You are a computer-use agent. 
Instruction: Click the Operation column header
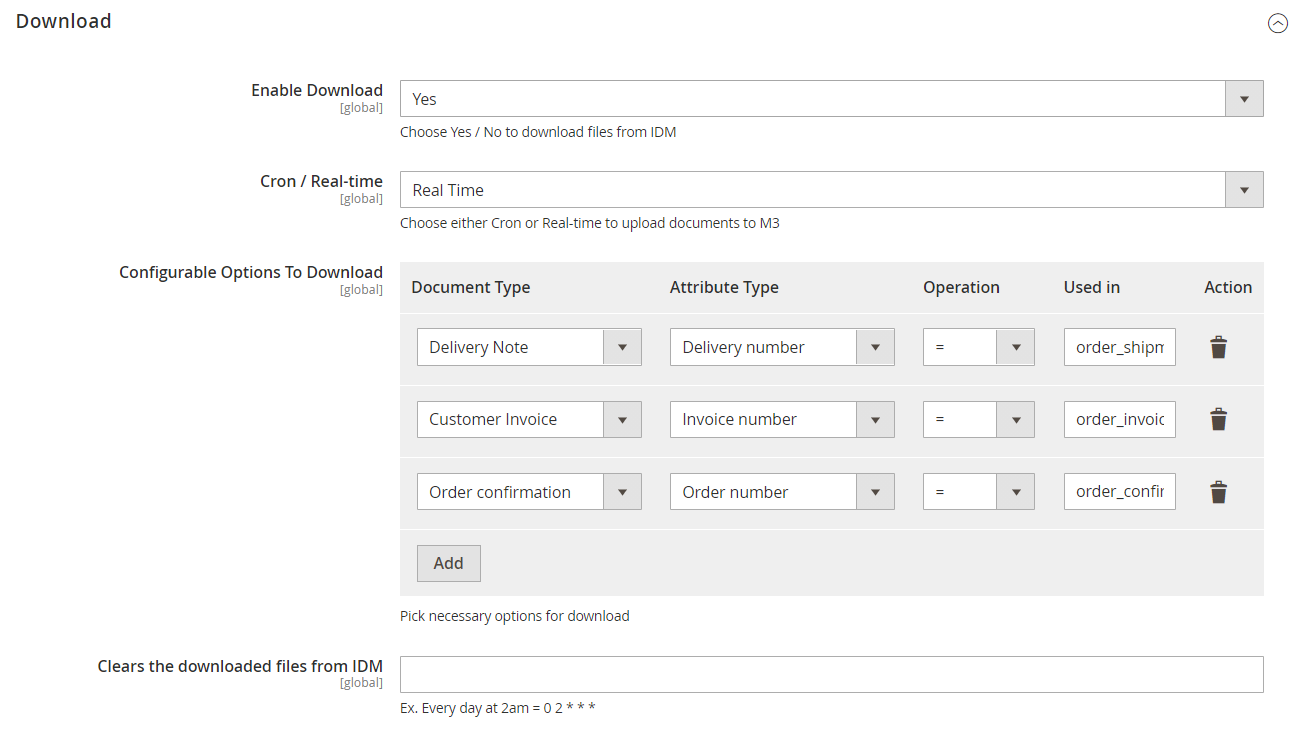pos(961,287)
